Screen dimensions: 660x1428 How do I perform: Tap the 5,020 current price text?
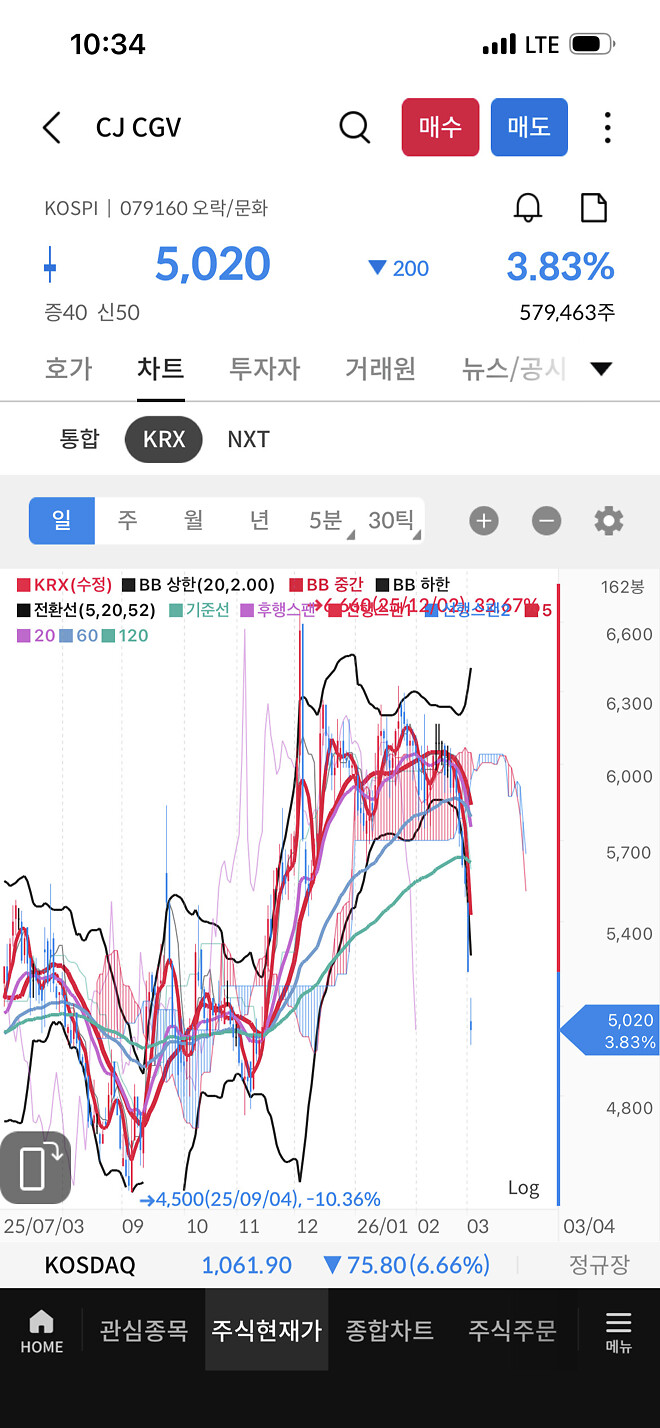212,264
